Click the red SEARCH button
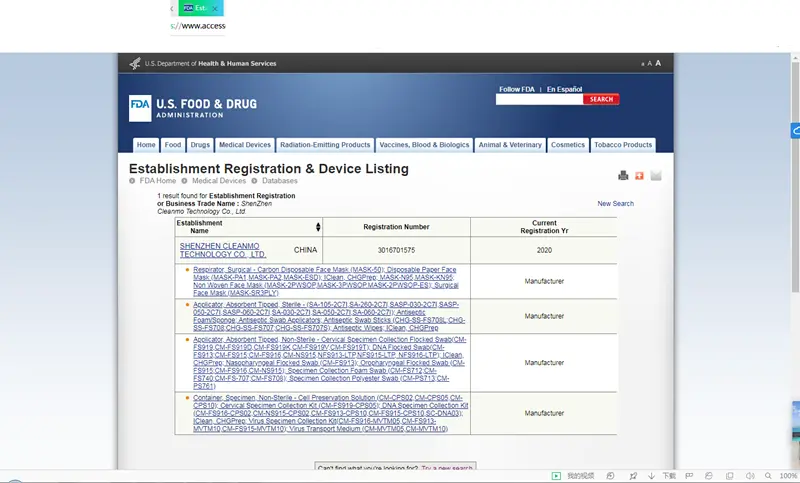The width and height of the screenshot is (800, 483). pyautogui.click(x=602, y=99)
